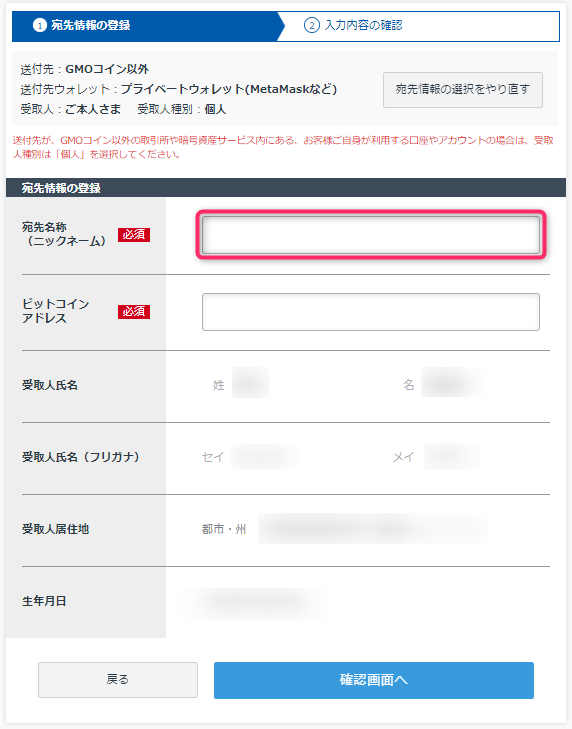Click the 宛先情報の登録 section header bar

286,187
